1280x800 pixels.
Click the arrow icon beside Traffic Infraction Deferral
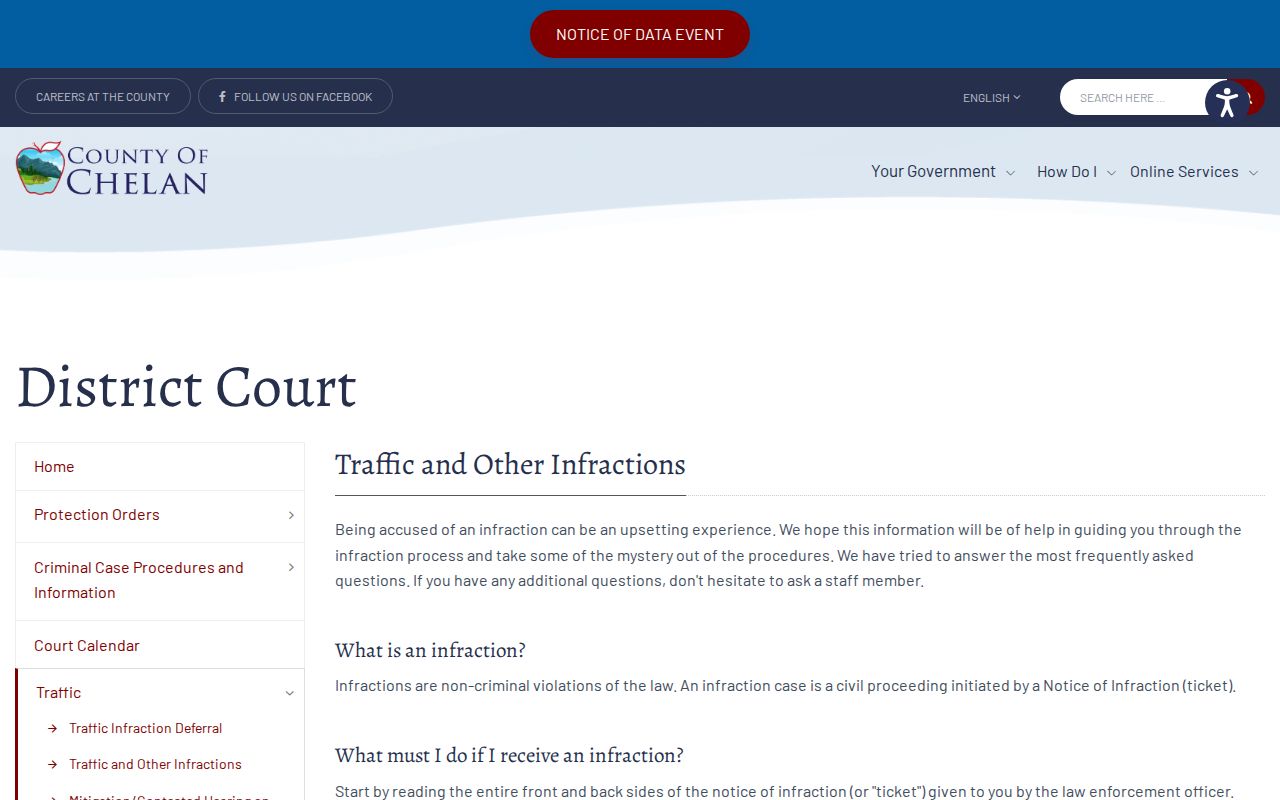click(x=53, y=729)
